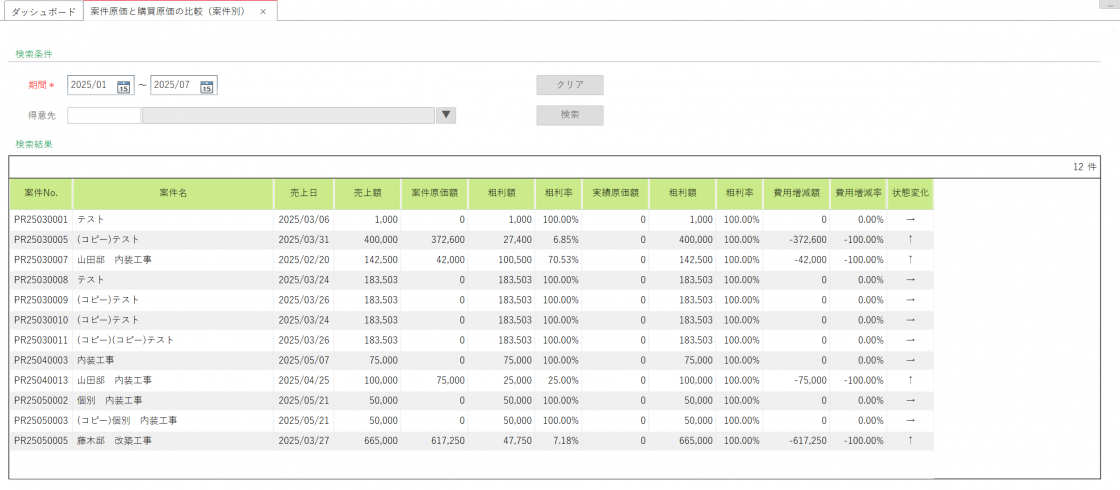Image resolution: width=1120 pixels, height=490 pixels.
Task: Click the 状態変化 column header
Action: [x=910, y=193]
